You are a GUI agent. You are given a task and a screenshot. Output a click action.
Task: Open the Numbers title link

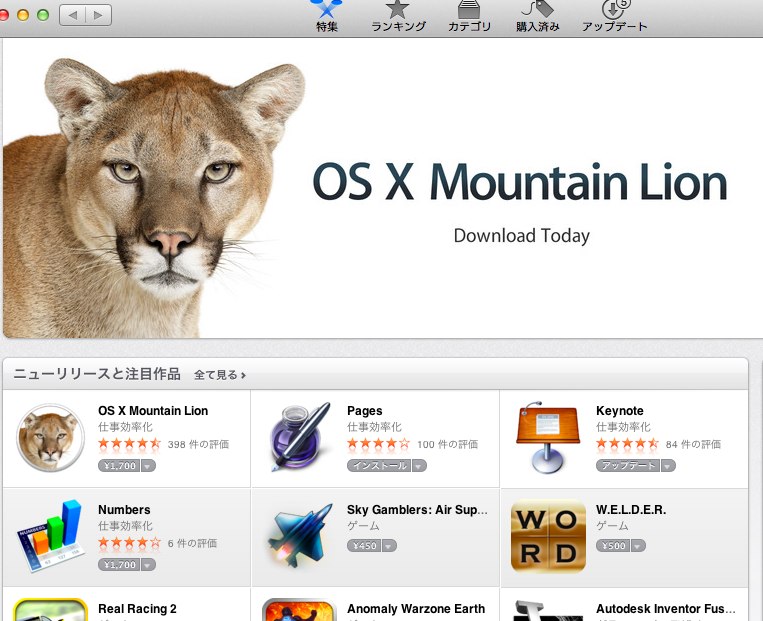[x=124, y=510]
